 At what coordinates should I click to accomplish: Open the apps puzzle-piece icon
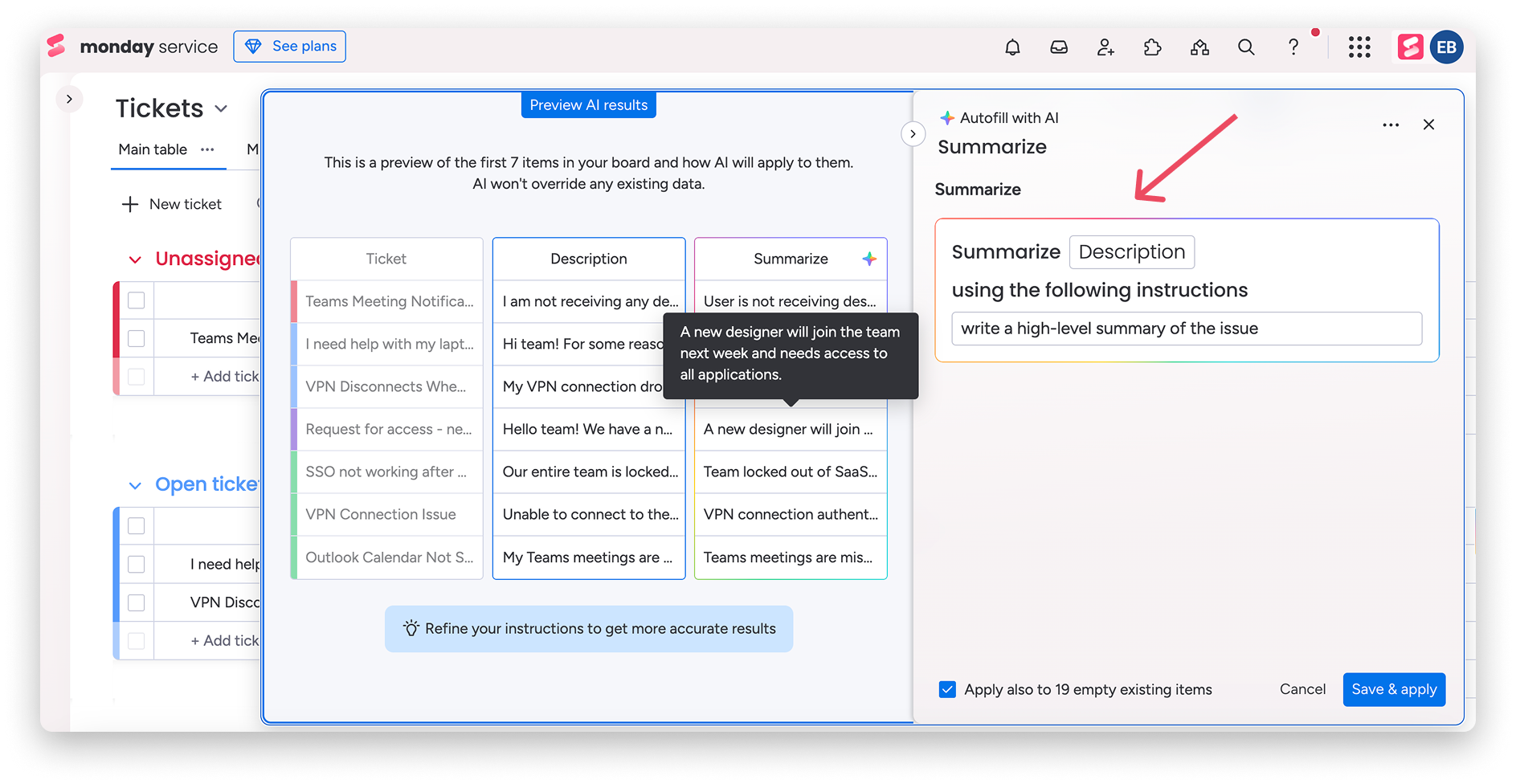[x=1153, y=47]
